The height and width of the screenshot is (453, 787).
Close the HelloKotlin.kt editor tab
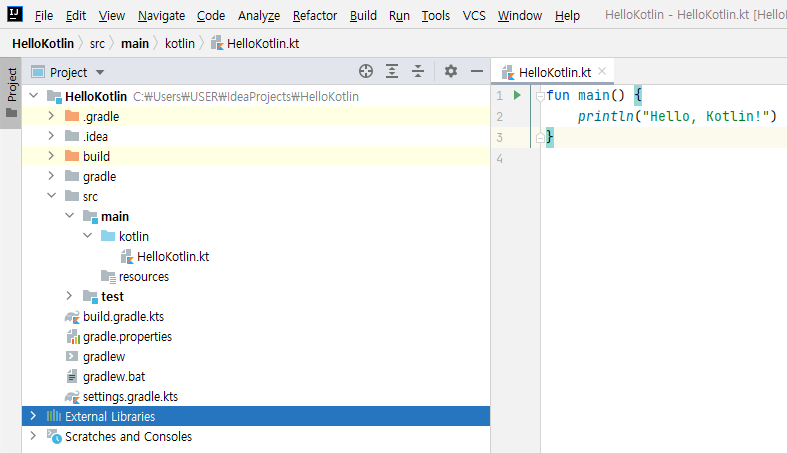[x=602, y=71]
